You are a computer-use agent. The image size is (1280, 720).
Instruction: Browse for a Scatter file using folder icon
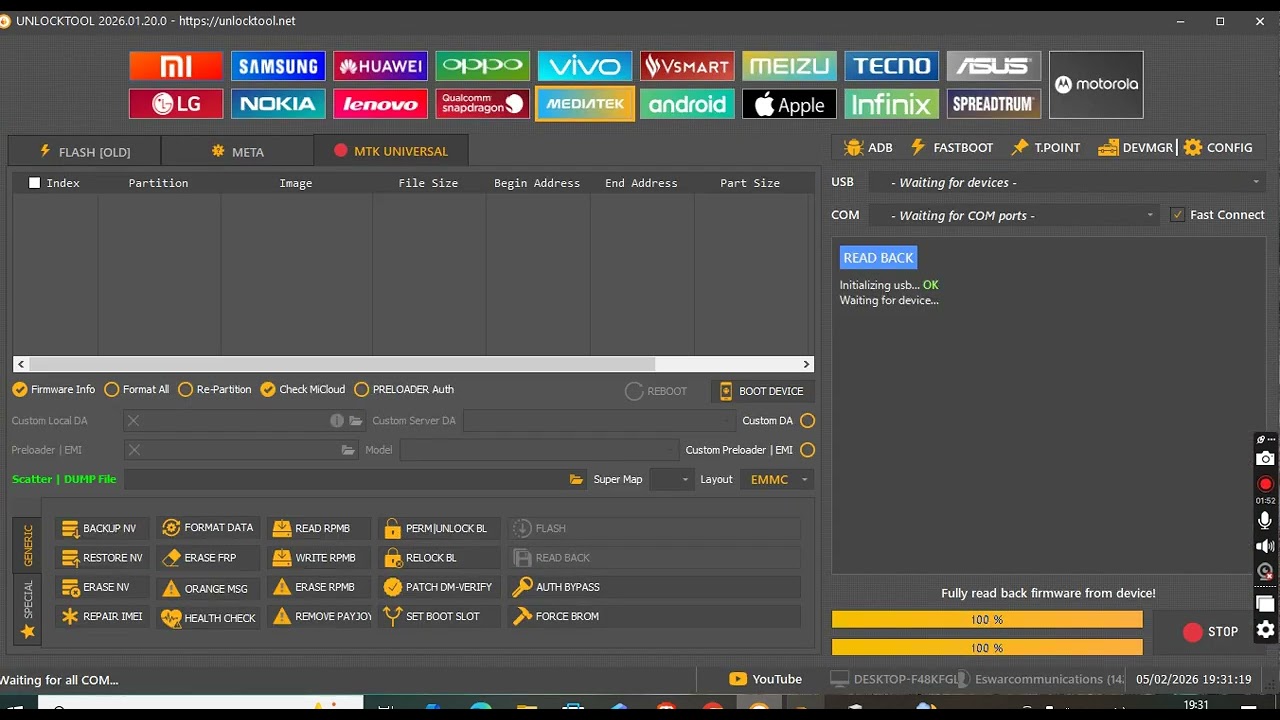[x=576, y=480]
